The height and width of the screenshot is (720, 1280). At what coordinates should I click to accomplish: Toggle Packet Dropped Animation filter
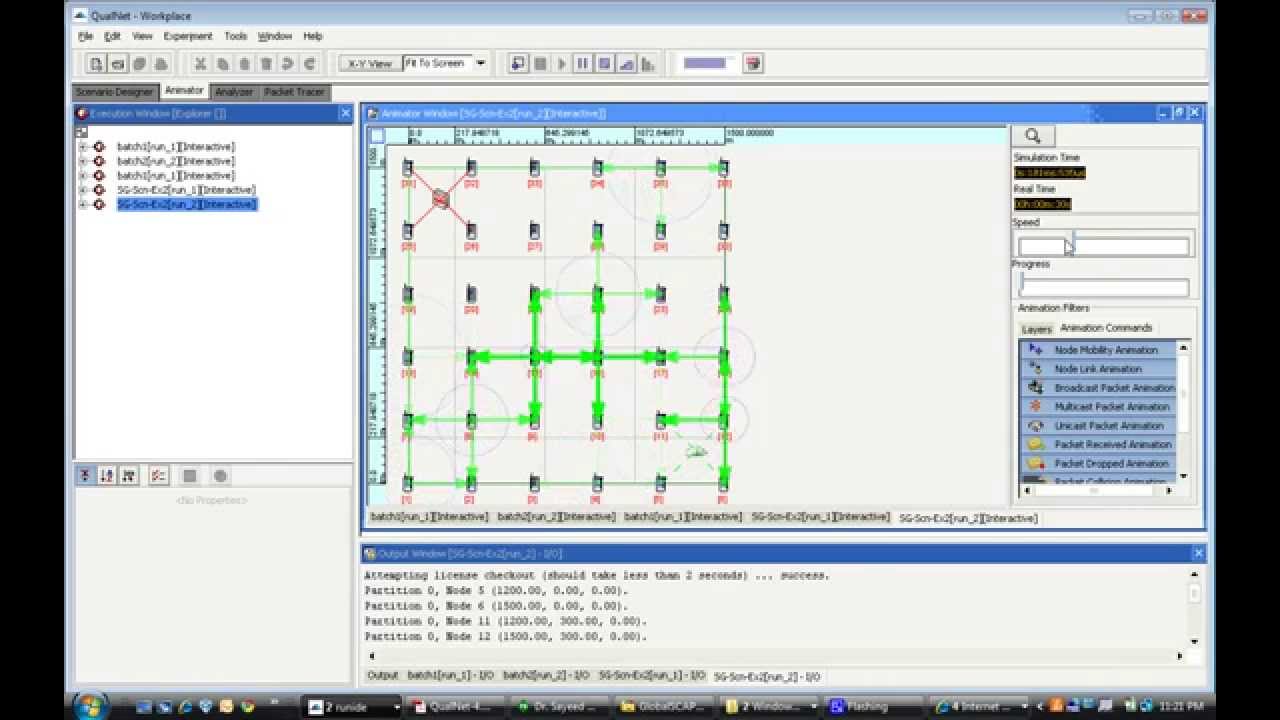pos(1098,464)
